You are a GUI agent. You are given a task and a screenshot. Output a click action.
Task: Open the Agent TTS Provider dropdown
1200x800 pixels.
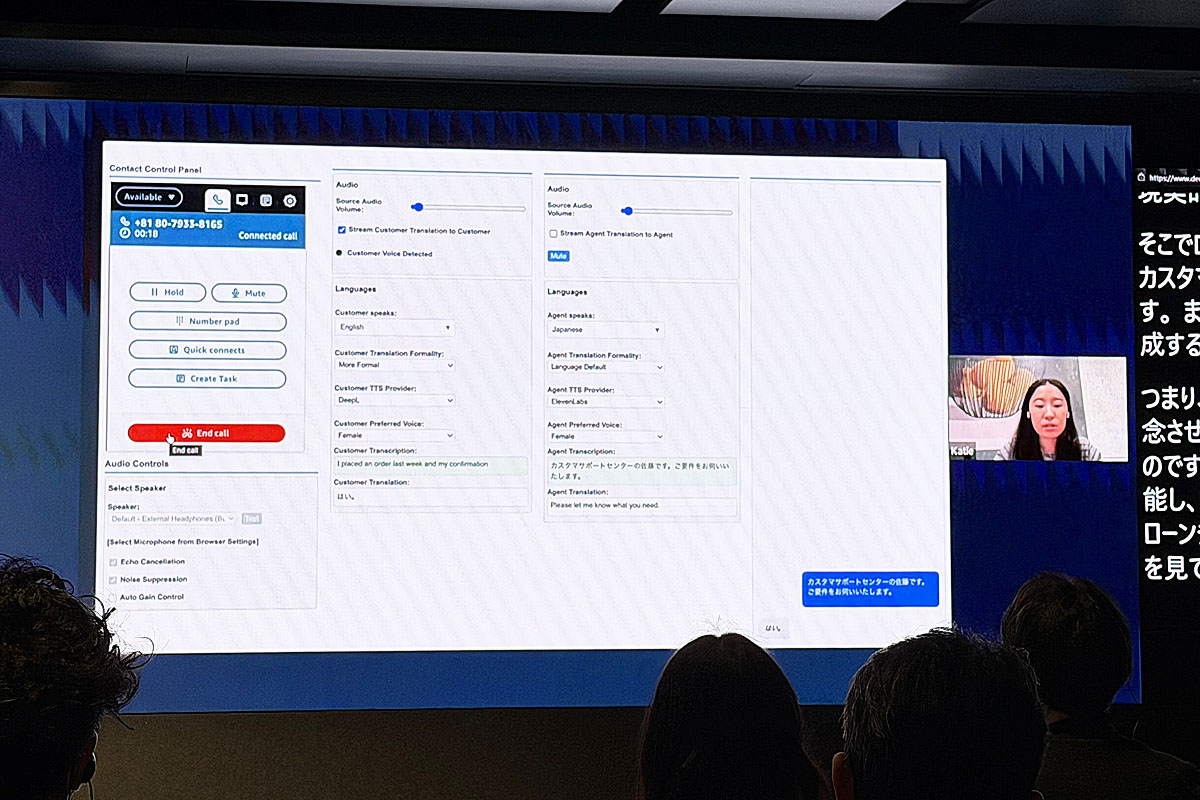[x=606, y=402]
